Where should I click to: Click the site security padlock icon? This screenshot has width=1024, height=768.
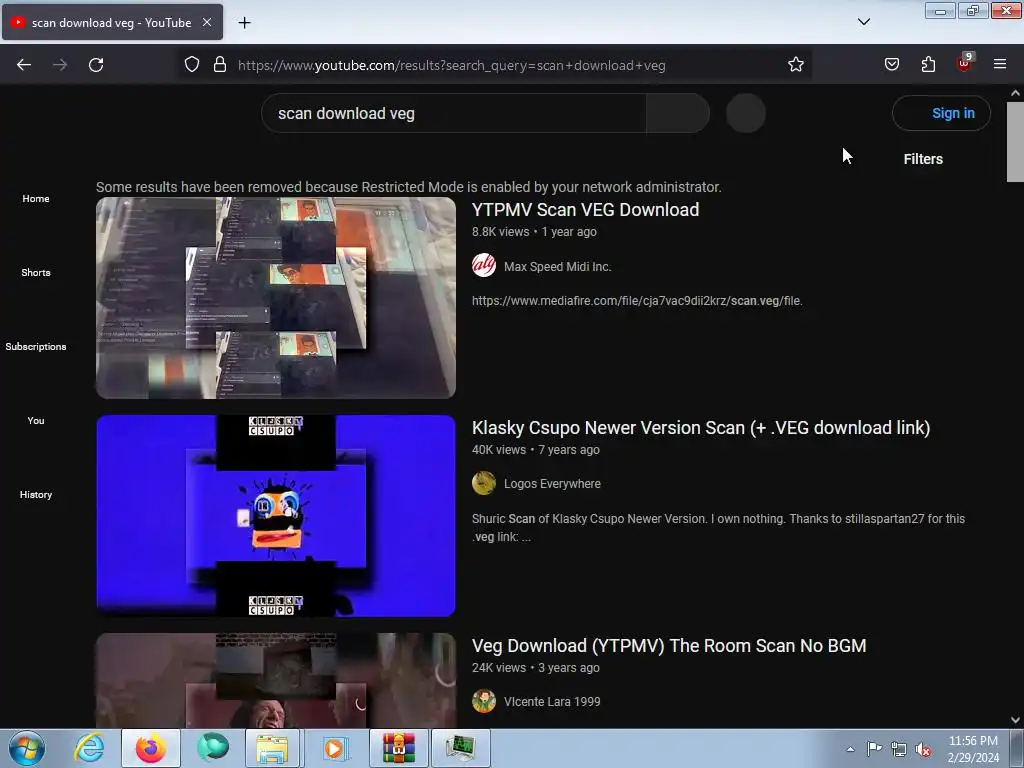pos(220,65)
